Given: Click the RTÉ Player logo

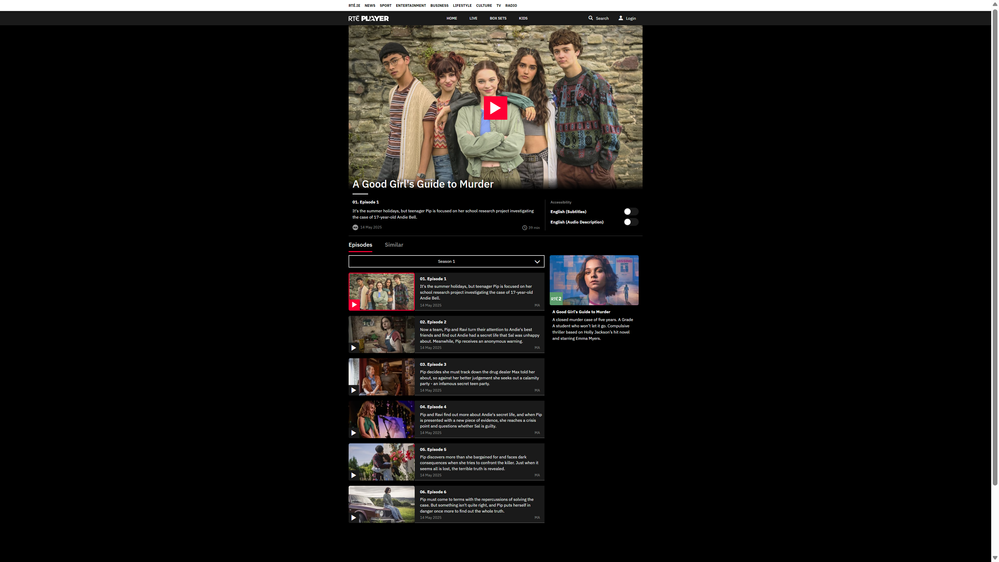Looking at the screenshot, I should coord(368,18).
